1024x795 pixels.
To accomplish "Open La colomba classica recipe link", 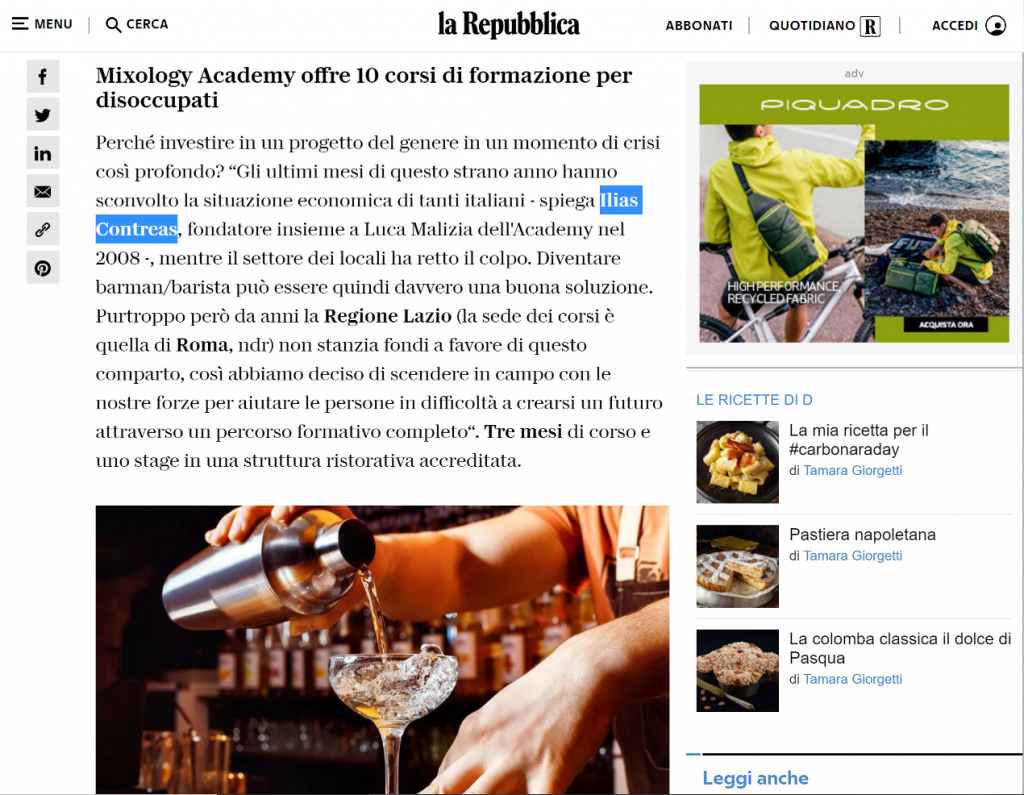I will [900, 648].
